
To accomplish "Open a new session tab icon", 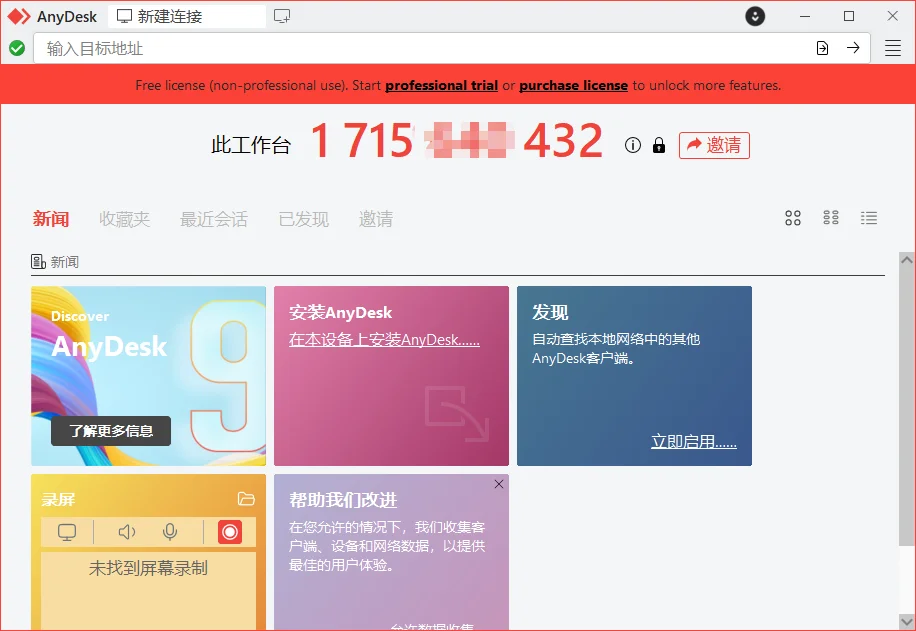I will (x=282, y=16).
